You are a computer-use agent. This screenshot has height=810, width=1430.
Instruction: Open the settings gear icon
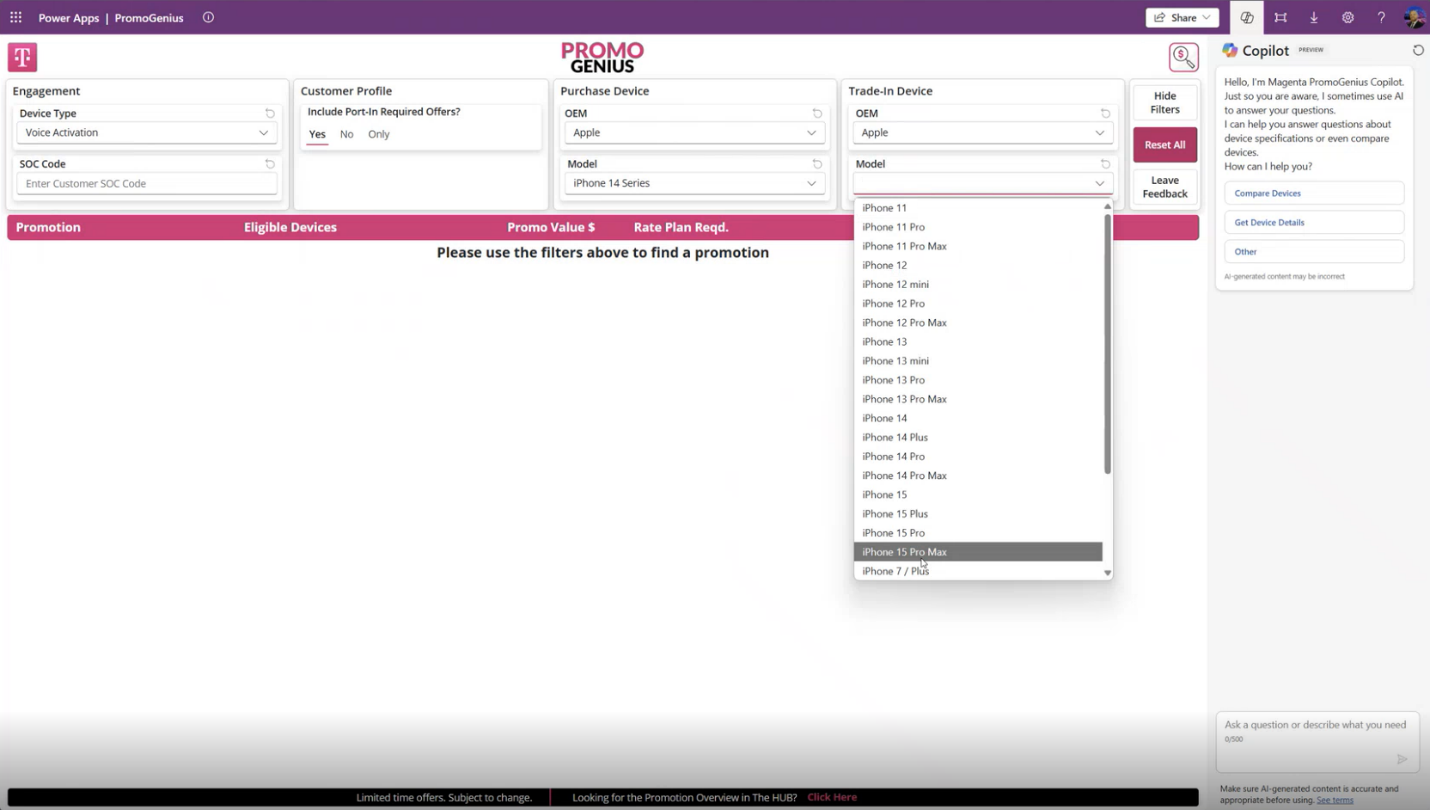pyautogui.click(x=1348, y=17)
